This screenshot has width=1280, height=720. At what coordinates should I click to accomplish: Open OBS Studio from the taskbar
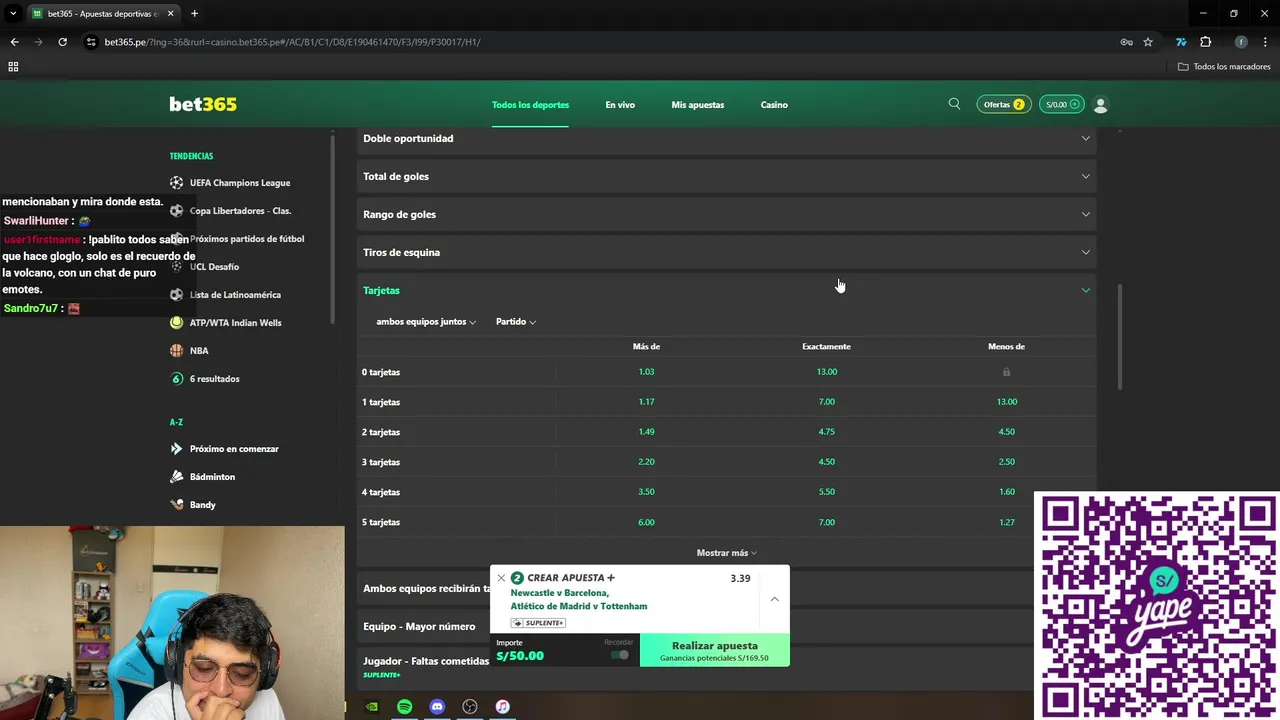(470, 707)
